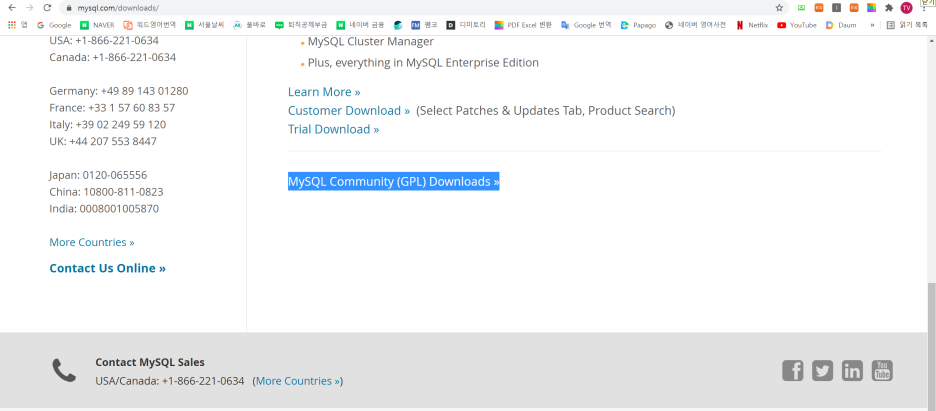Open the Learn More » link
The height and width of the screenshot is (411, 936).
pyautogui.click(x=324, y=92)
